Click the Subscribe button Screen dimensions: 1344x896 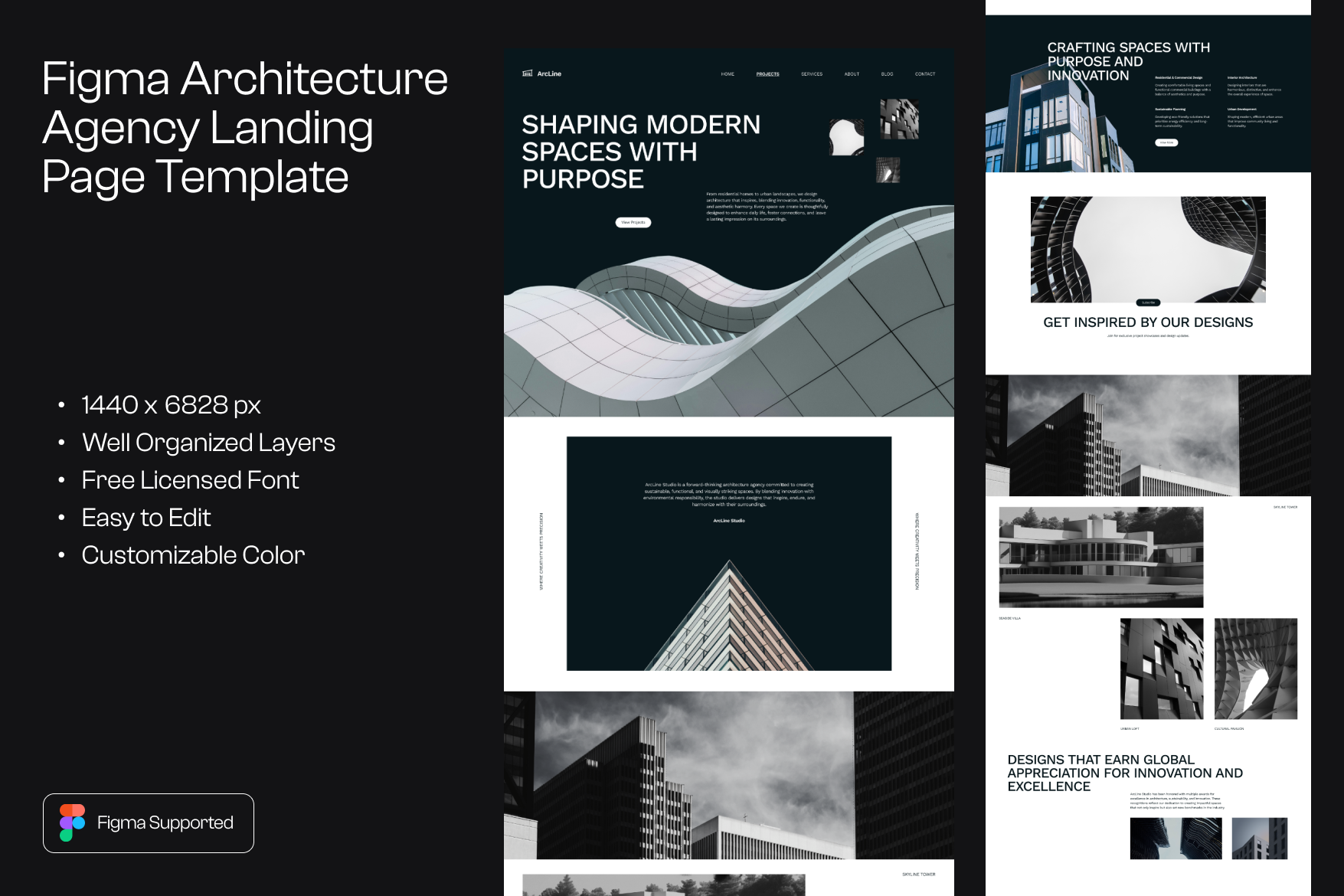[1147, 302]
